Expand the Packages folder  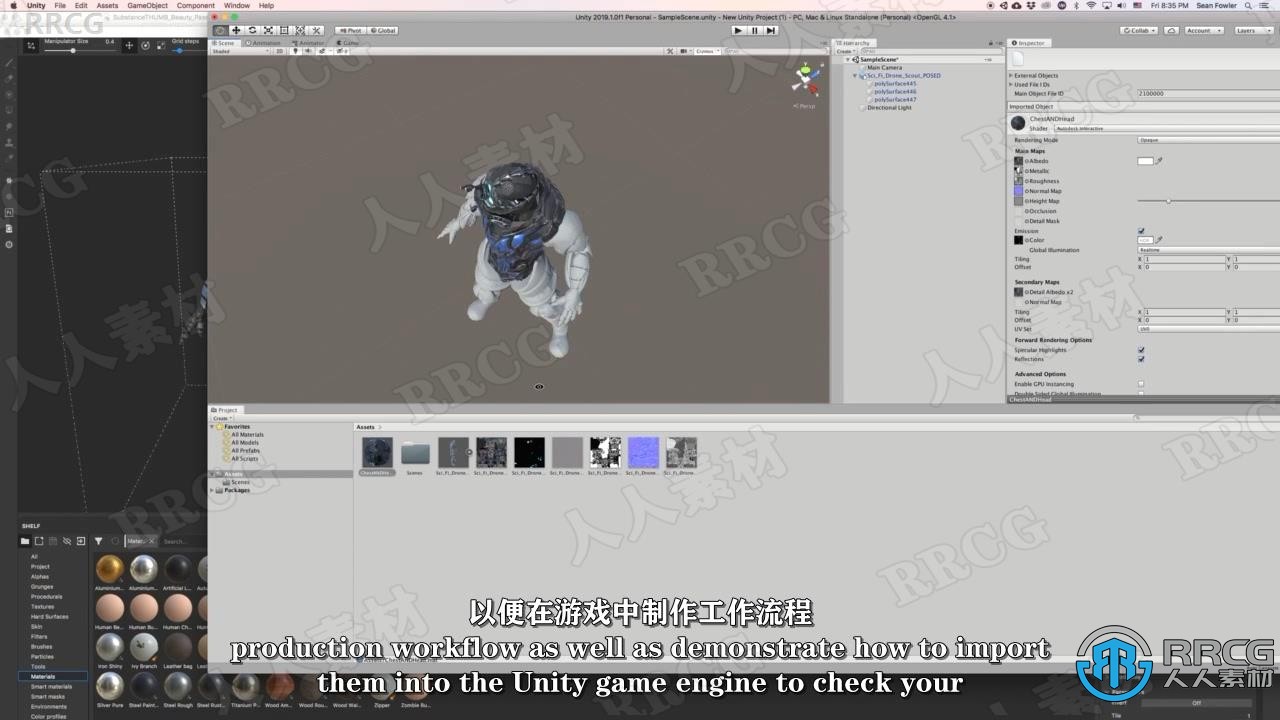(x=213, y=490)
